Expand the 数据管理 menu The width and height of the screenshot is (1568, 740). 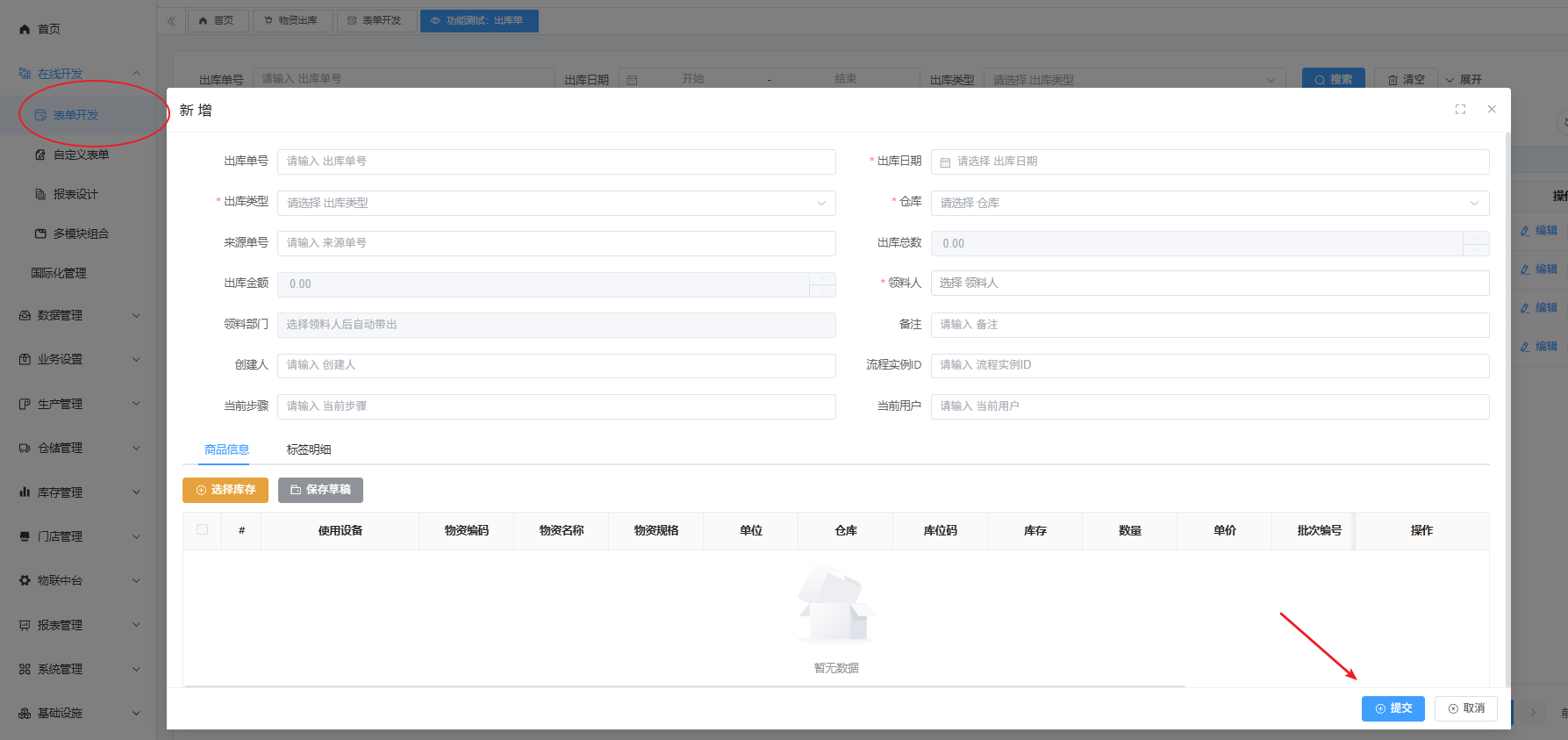click(136, 315)
